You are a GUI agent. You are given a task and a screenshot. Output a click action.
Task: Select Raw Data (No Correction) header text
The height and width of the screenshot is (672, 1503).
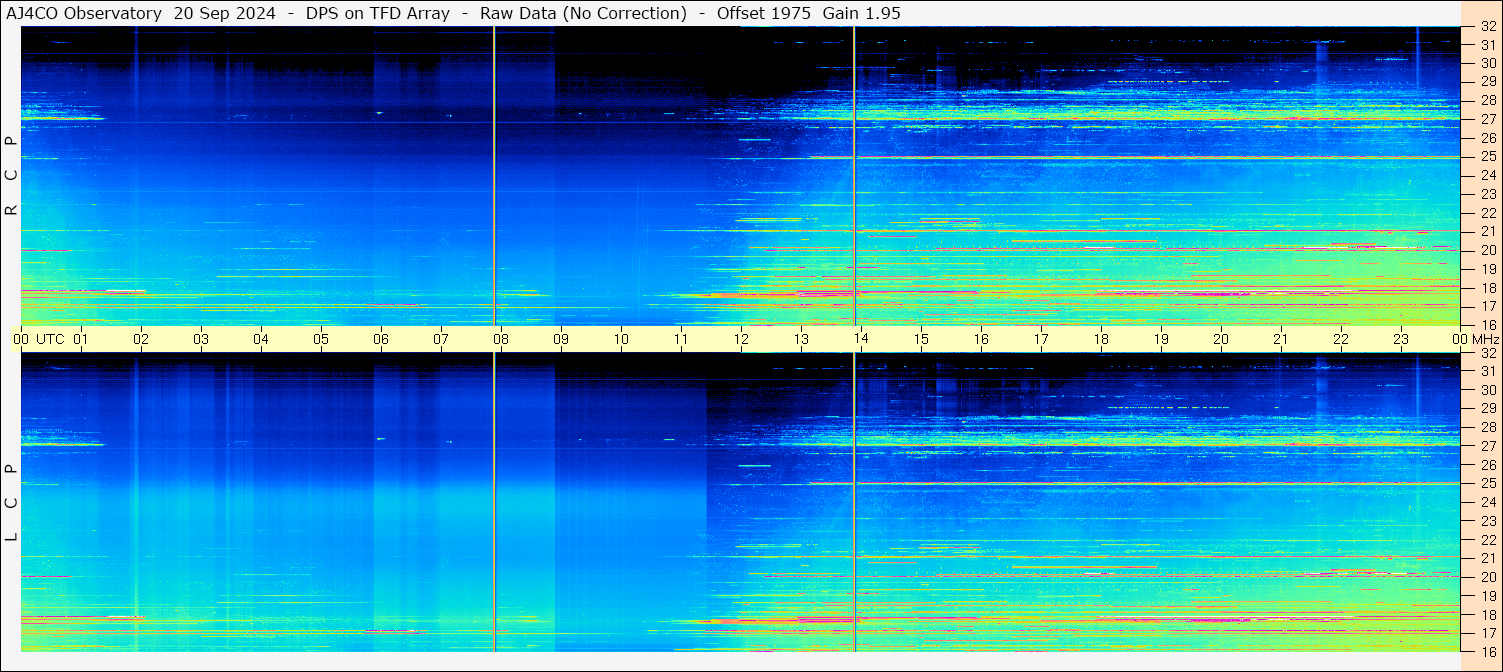[583, 13]
